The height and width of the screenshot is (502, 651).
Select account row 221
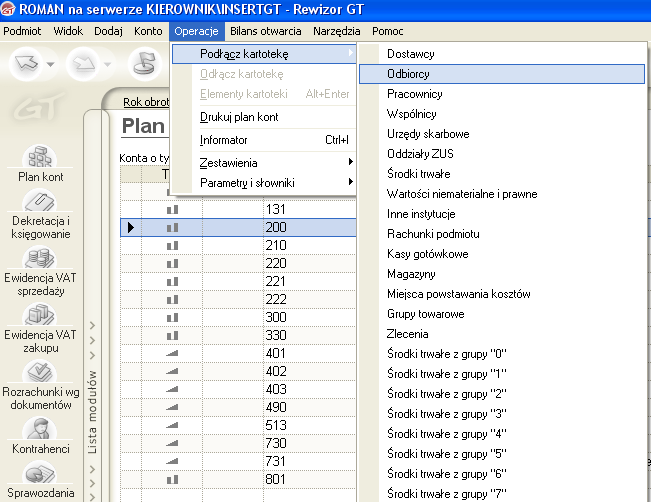coord(238,282)
